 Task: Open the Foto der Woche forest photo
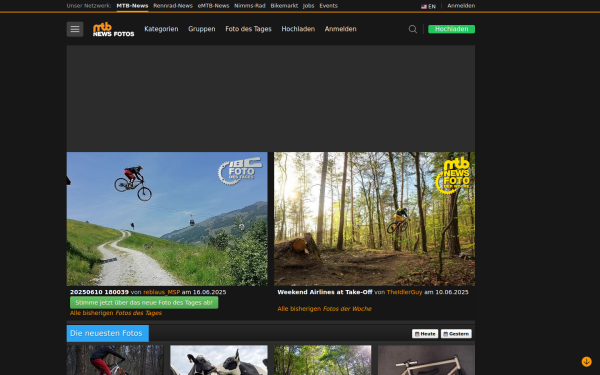[375, 219]
